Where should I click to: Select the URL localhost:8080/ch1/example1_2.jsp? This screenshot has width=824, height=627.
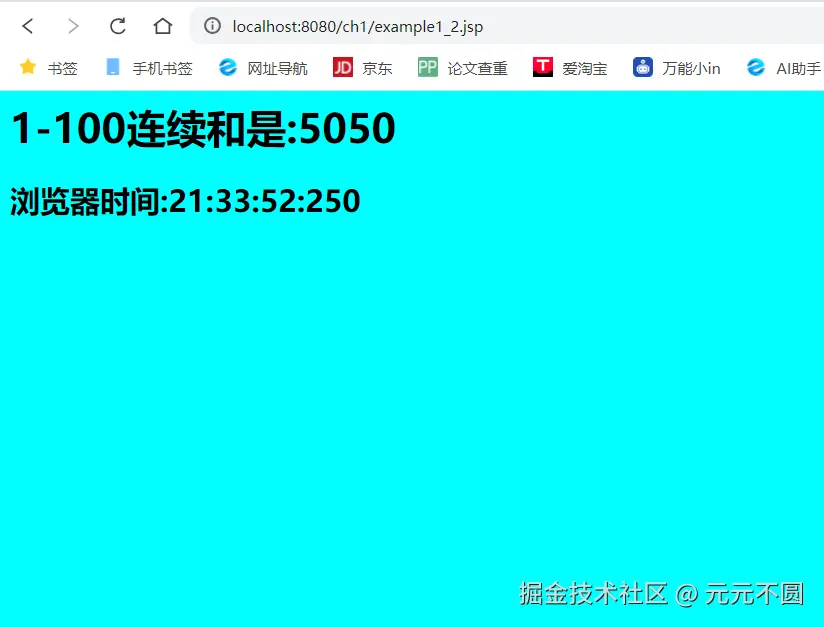click(356, 27)
